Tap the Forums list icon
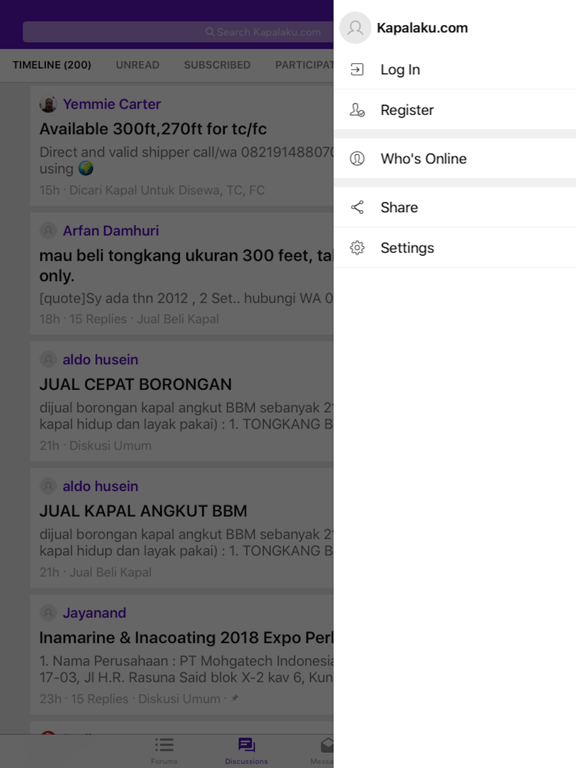The image size is (576, 768). [x=164, y=745]
